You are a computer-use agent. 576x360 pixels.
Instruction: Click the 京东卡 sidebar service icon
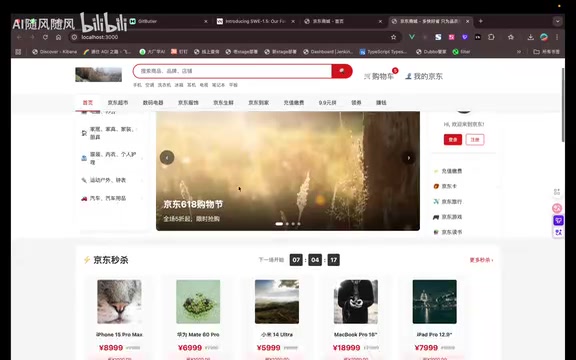(x=436, y=186)
